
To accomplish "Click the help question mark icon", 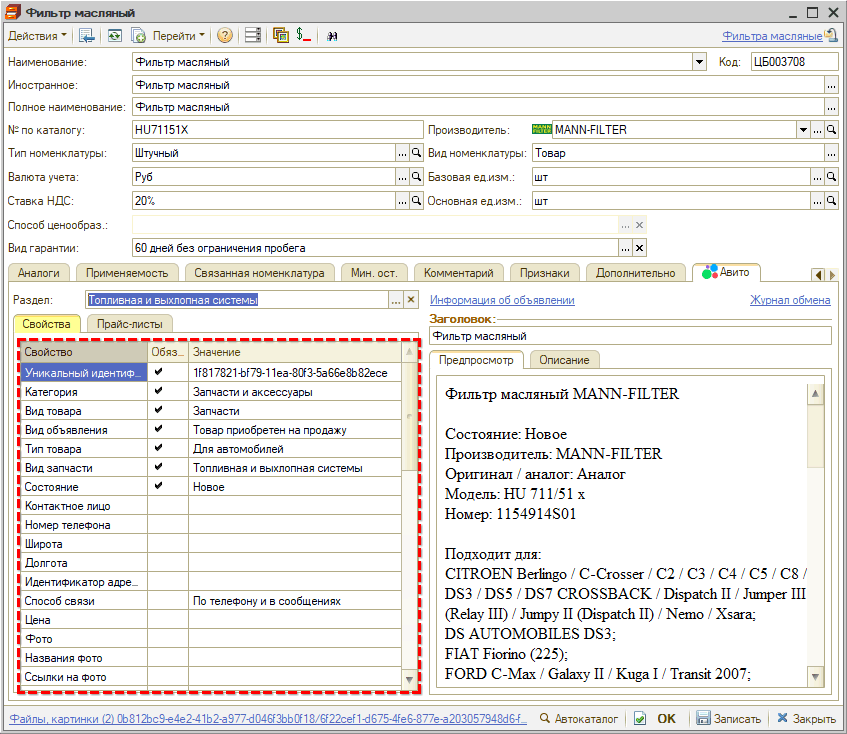I will (224, 35).
